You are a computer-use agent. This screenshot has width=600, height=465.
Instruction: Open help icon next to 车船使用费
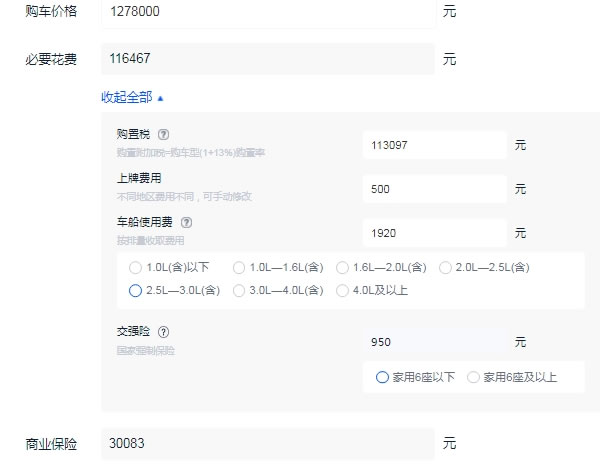point(186,222)
